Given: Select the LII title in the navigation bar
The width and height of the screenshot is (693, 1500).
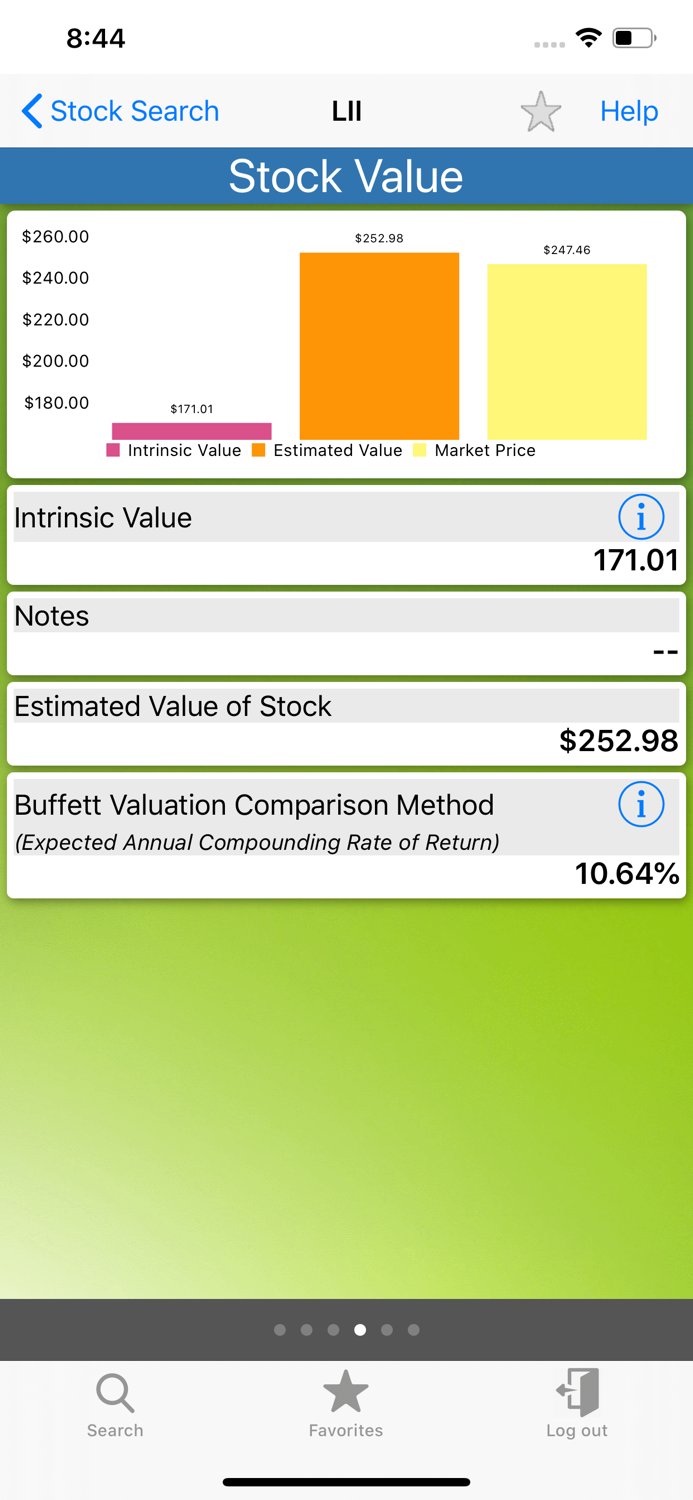Looking at the screenshot, I should click(x=346, y=111).
